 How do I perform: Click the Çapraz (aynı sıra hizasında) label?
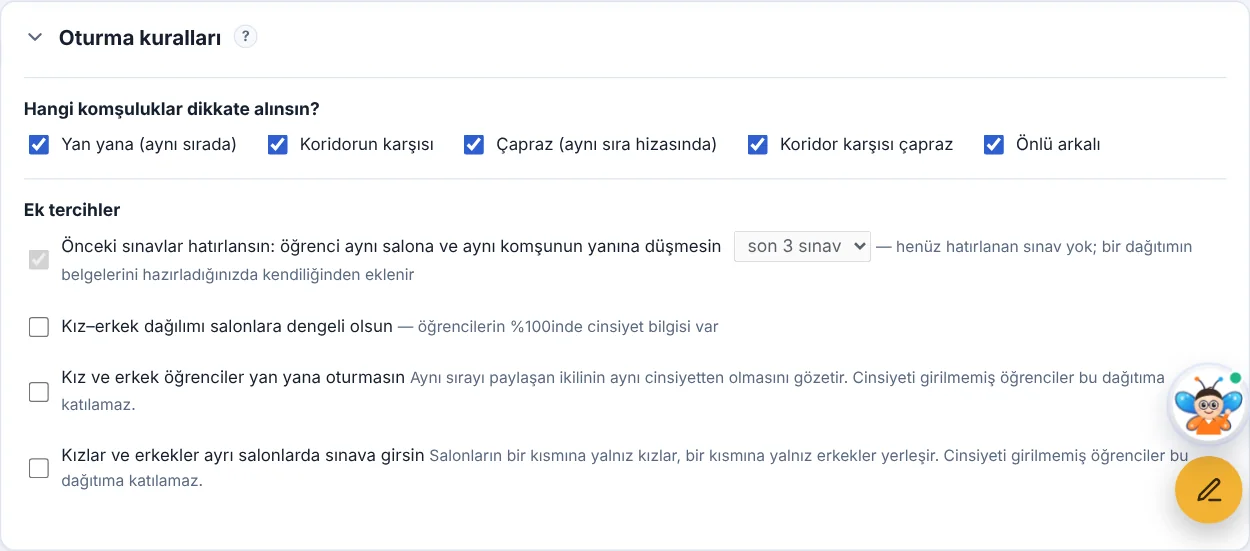pyautogui.click(x=606, y=145)
